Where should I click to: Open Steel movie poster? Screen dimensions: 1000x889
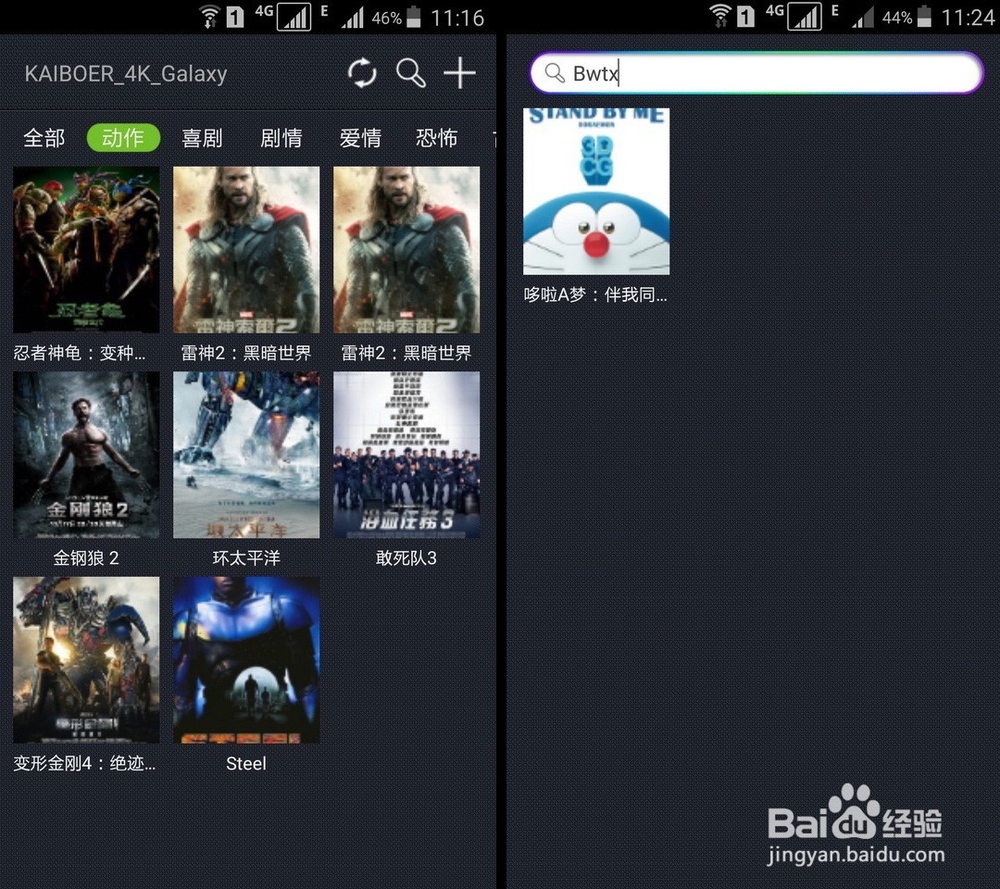click(246, 660)
